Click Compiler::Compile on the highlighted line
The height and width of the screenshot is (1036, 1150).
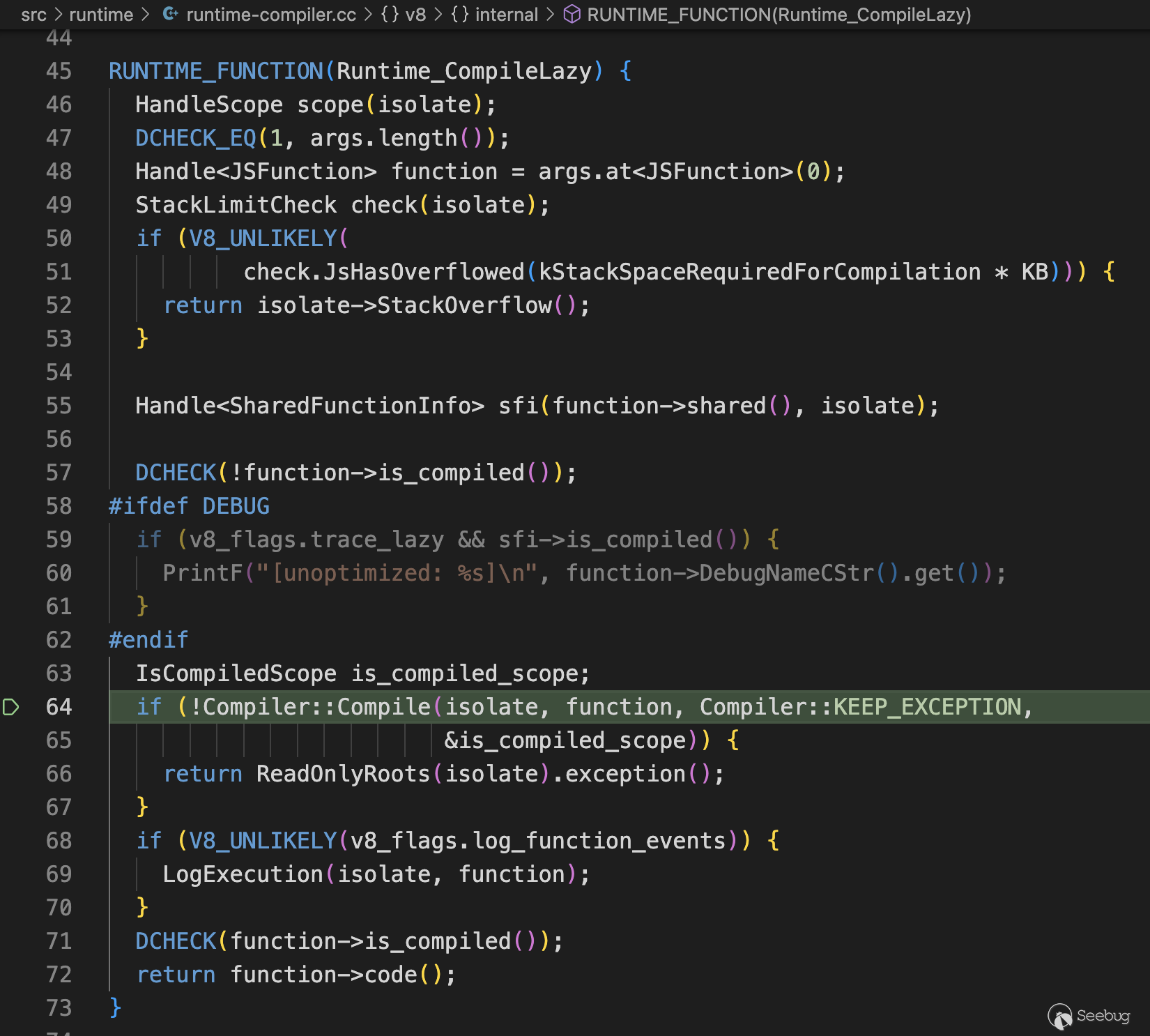click(316, 707)
